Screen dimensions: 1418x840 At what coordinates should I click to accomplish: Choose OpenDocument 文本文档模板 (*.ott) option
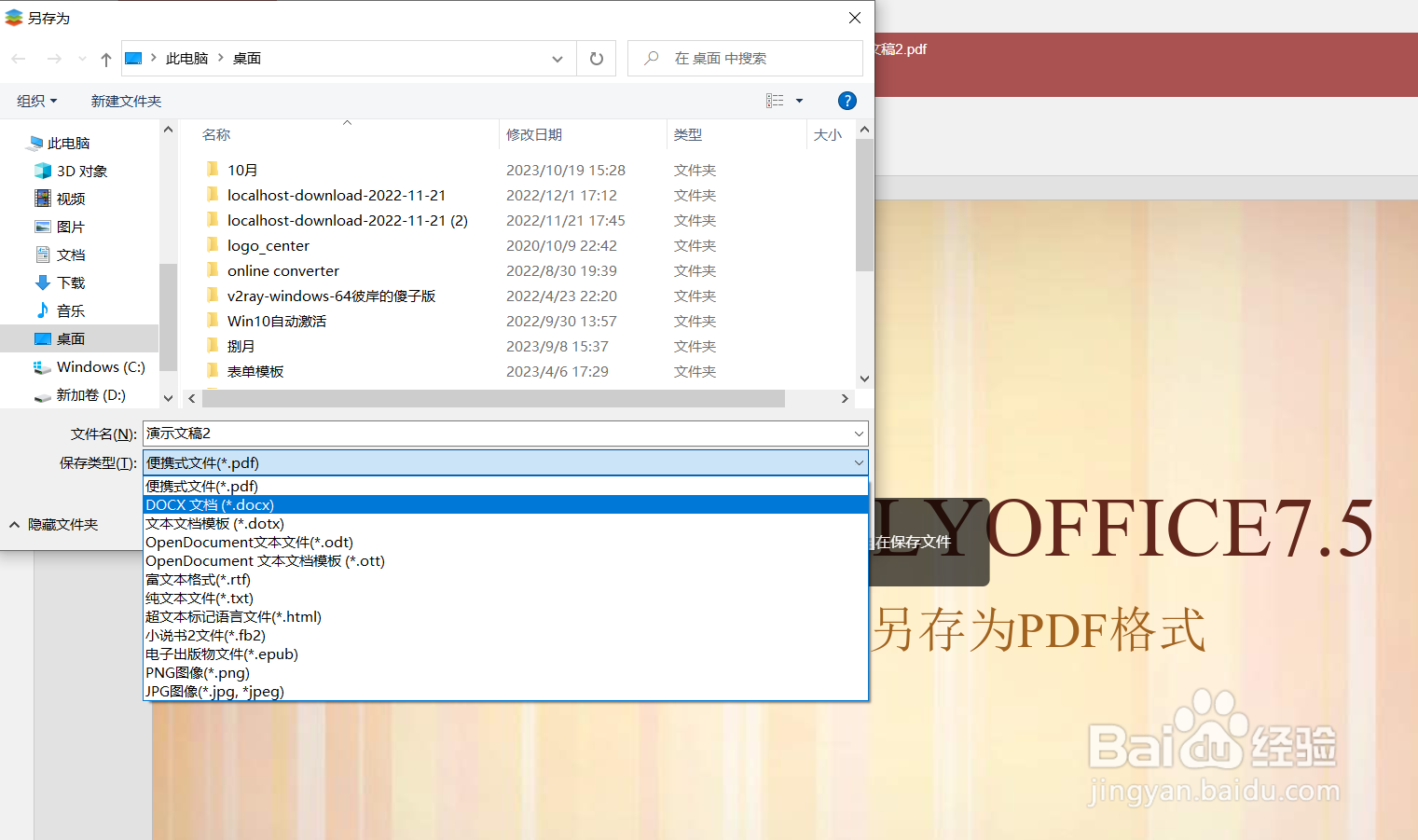(506, 560)
